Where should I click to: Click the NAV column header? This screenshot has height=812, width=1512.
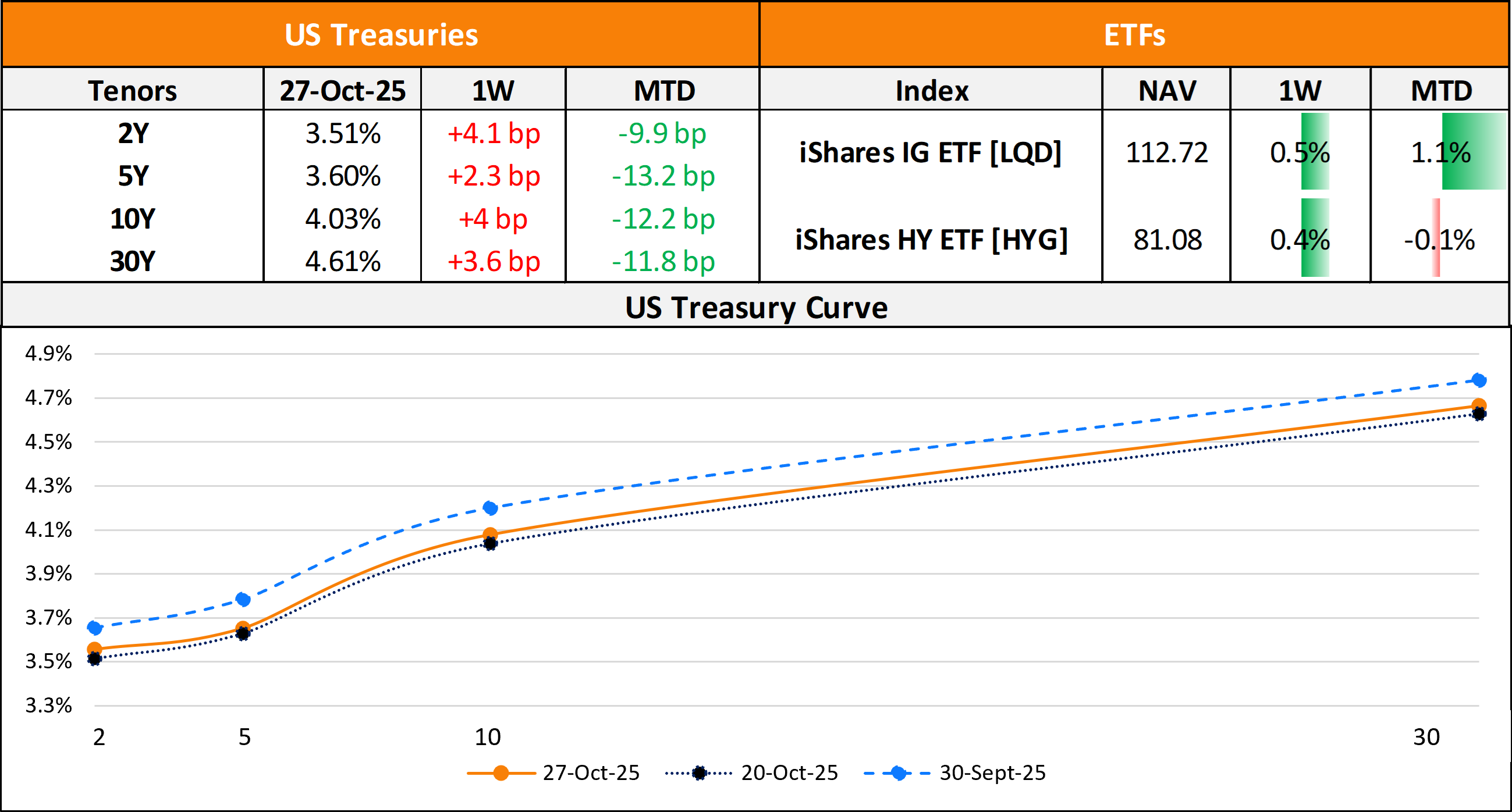click(x=1167, y=90)
